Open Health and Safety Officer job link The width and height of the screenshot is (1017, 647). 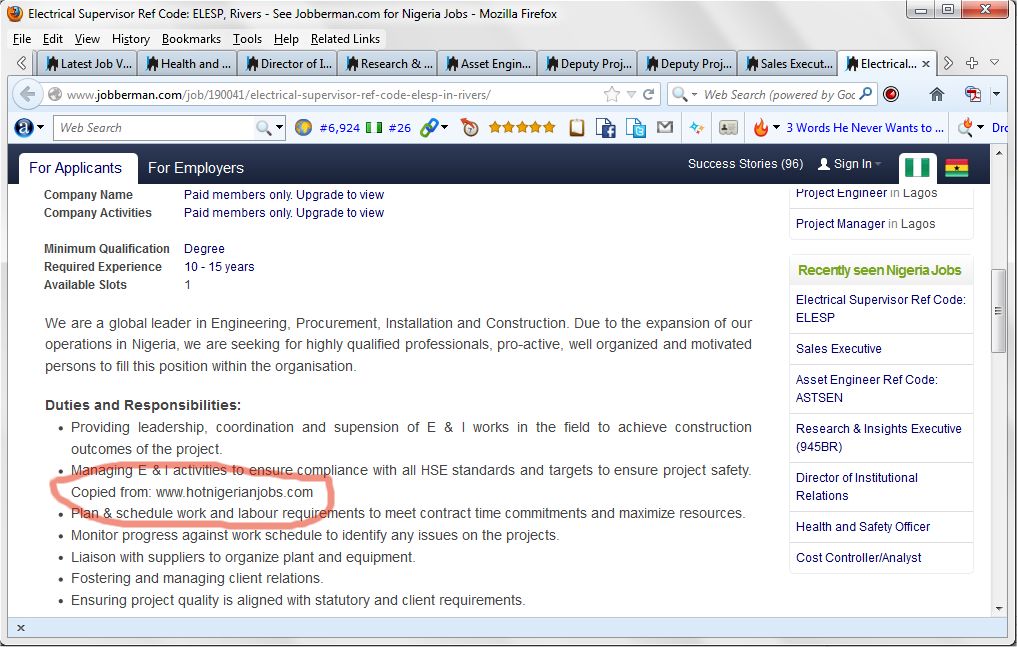click(x=863, y=527)
